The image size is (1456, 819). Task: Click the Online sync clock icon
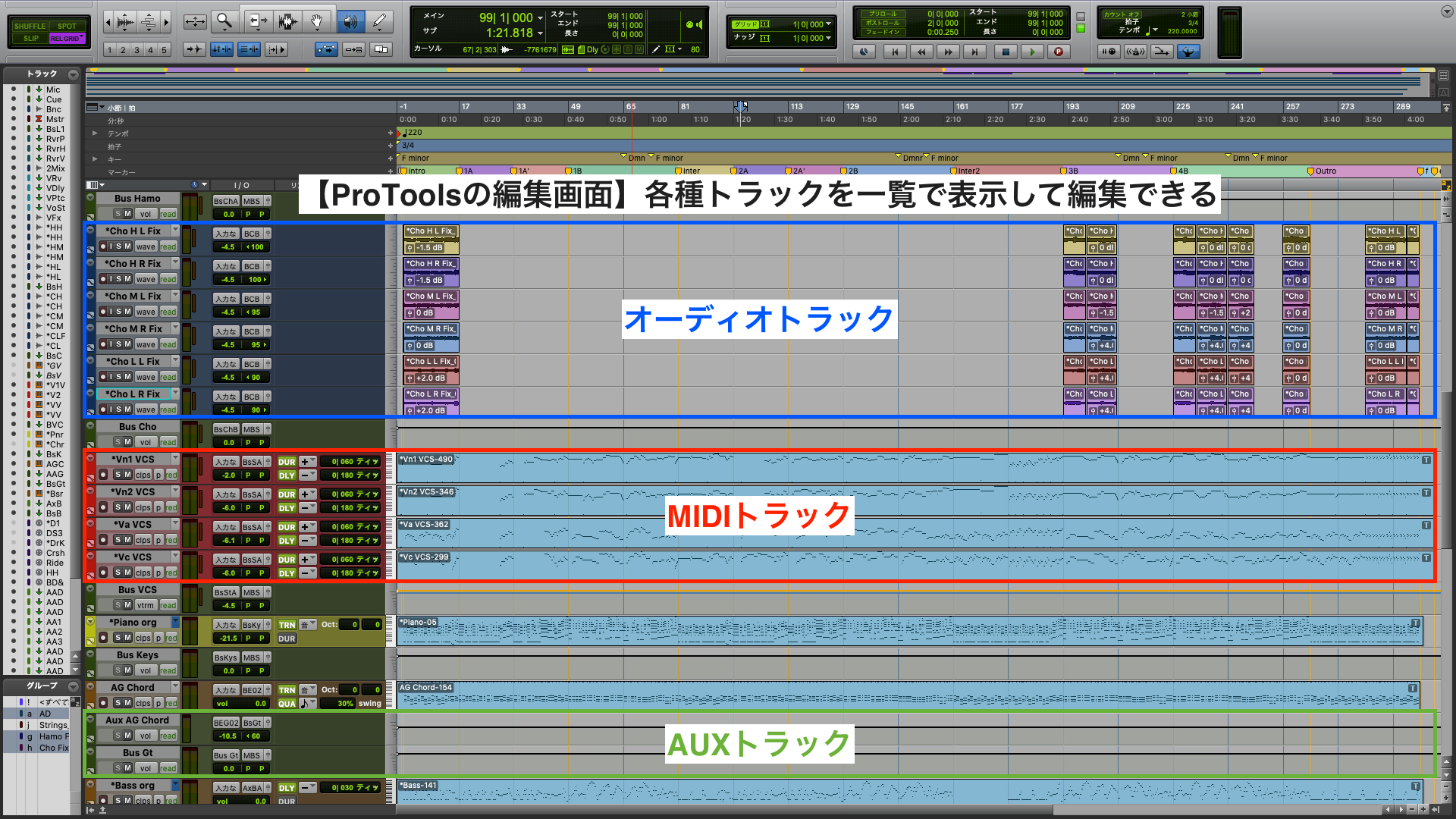pyautogui.click(x=864, y=52)
